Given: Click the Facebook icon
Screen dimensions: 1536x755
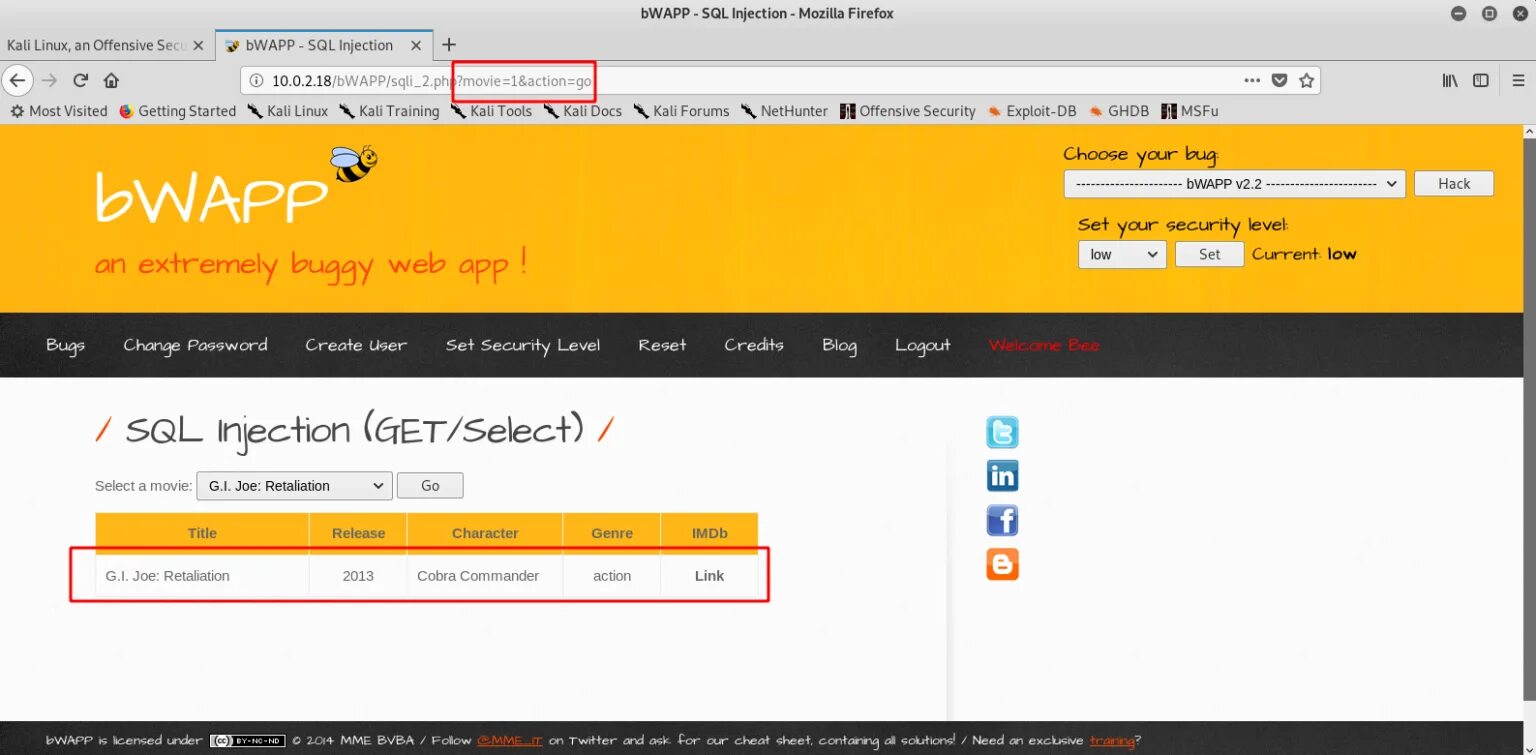Looking at the screenshot, I should click(x=1002, y=520).
